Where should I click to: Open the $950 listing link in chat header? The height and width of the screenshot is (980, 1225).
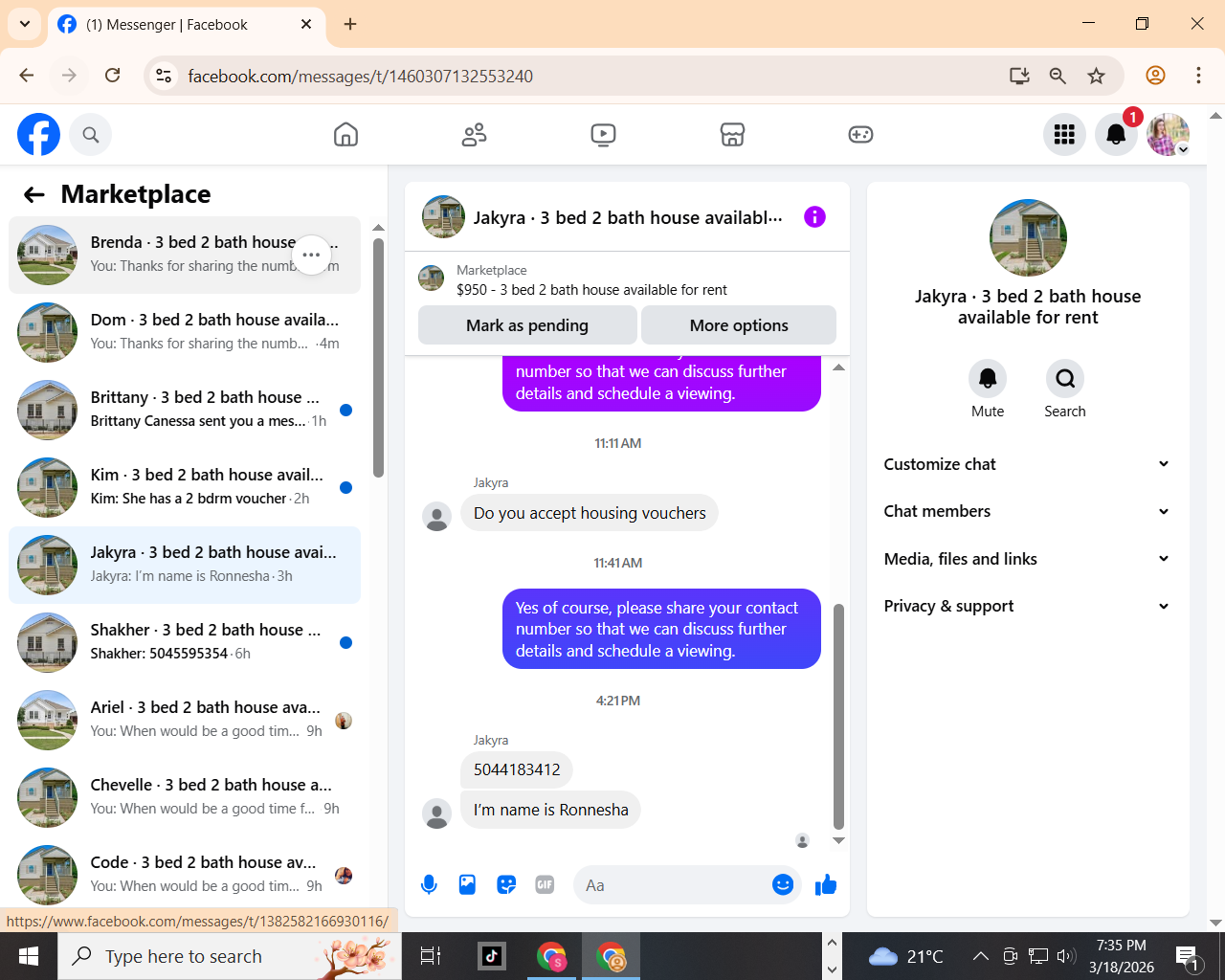pos(591,290)
